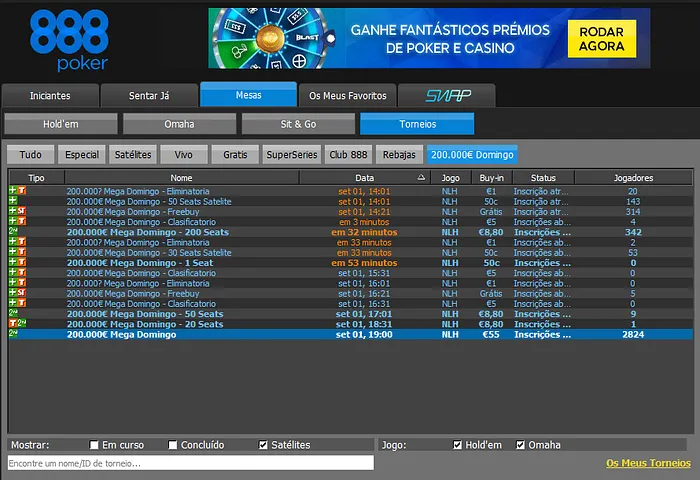
Task: Select the Gratis filter tab
Action: point(235,154)
